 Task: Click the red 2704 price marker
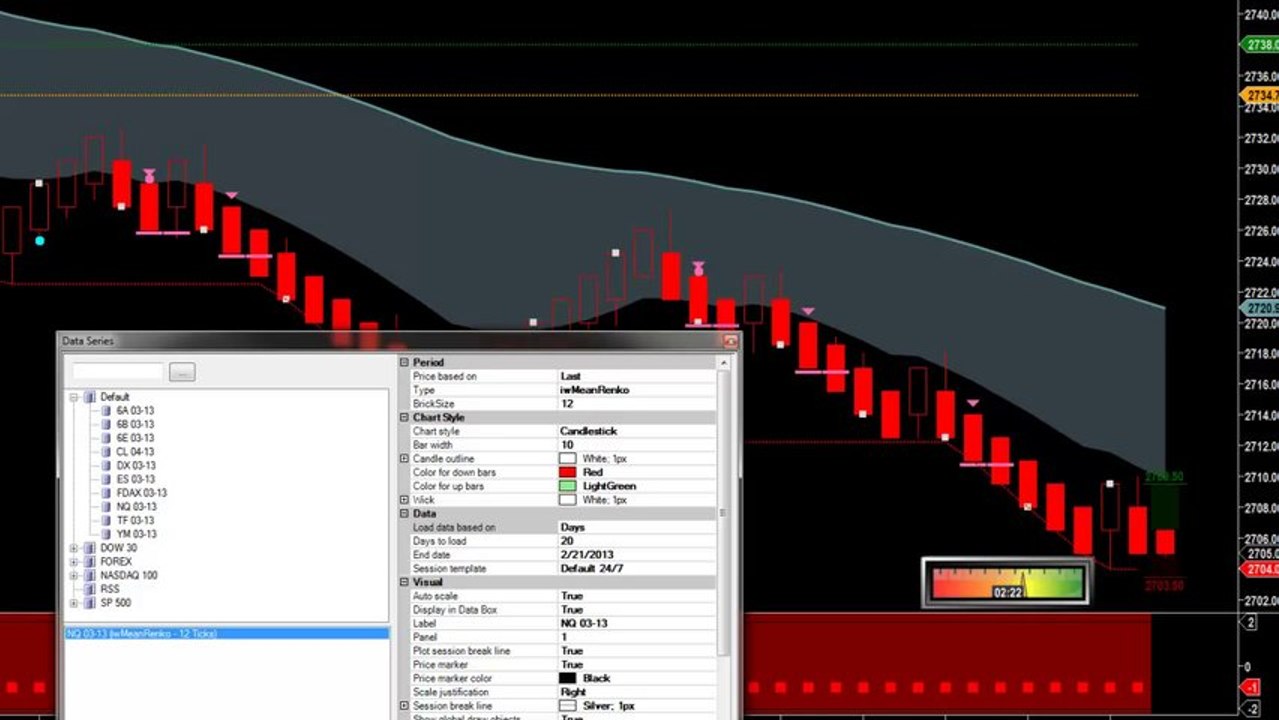coord(1259,569)
